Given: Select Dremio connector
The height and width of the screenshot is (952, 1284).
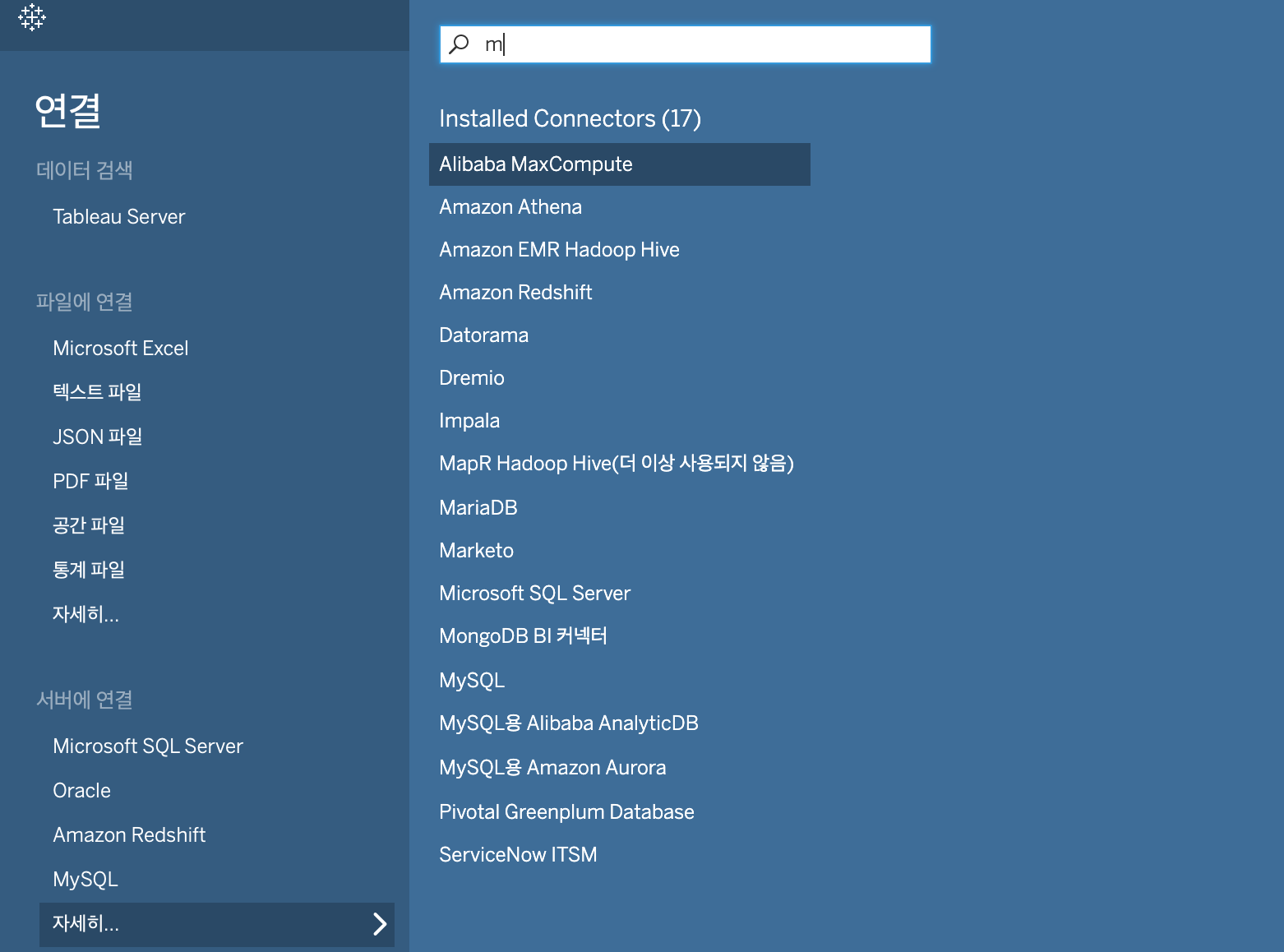Looking at the screenshot, I should point(472,378).
